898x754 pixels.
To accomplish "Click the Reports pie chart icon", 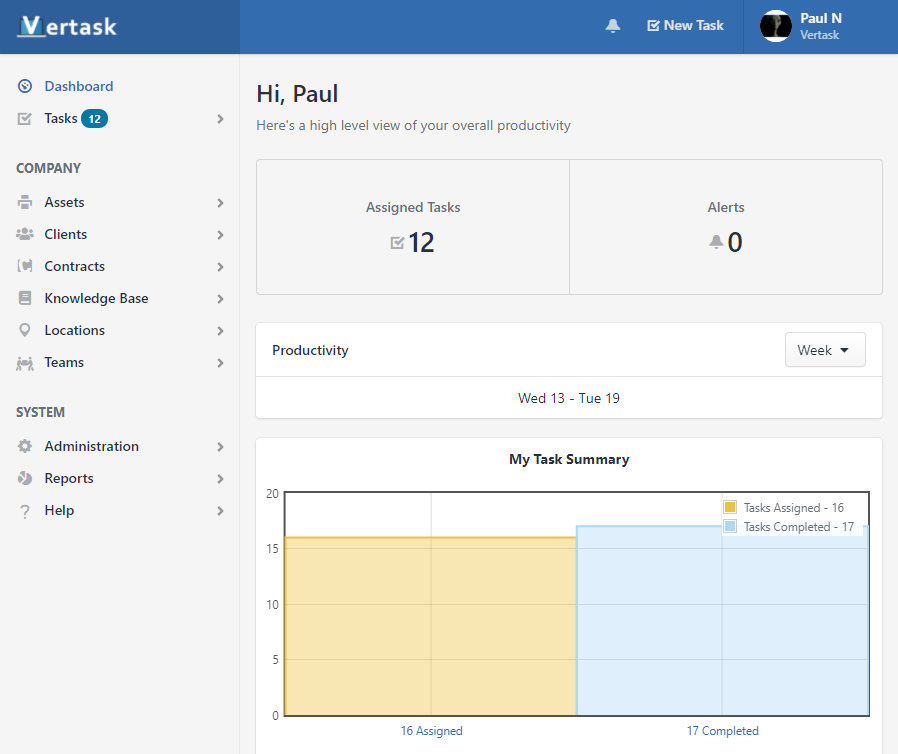I will pyautogui.click(x=25, y=478).
